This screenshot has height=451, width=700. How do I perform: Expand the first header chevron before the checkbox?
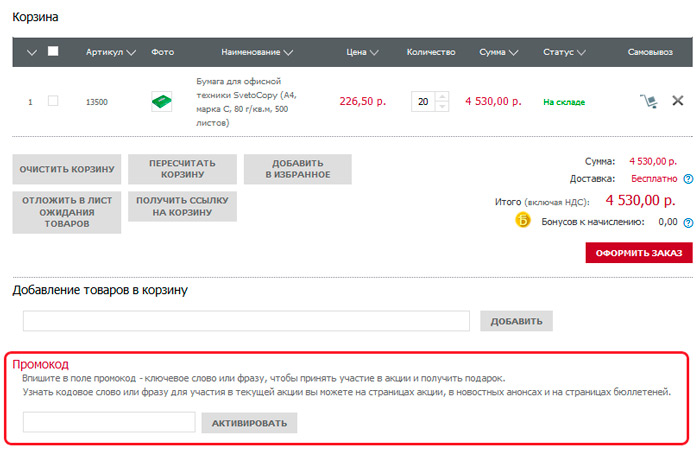point(32,53)
